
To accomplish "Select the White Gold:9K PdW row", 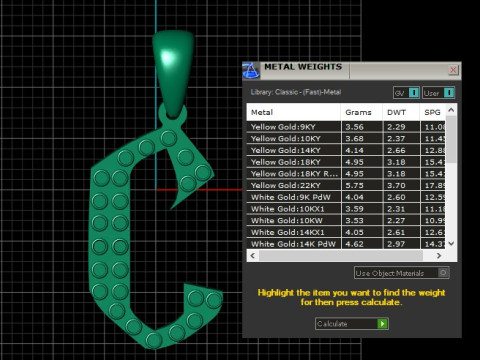I will [346, 197].
